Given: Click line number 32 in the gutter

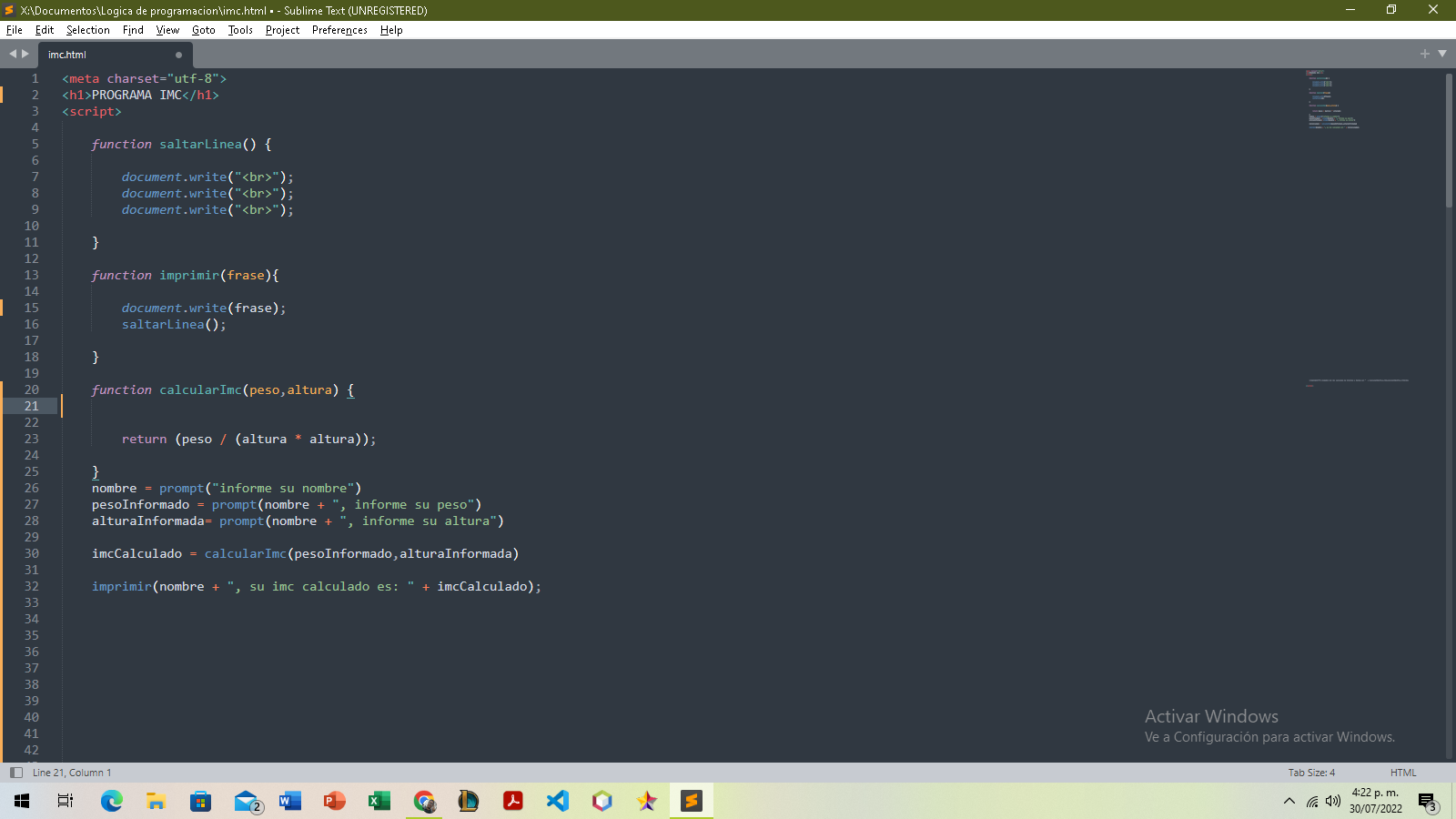Looking at the screenshot, I should 32,586.
